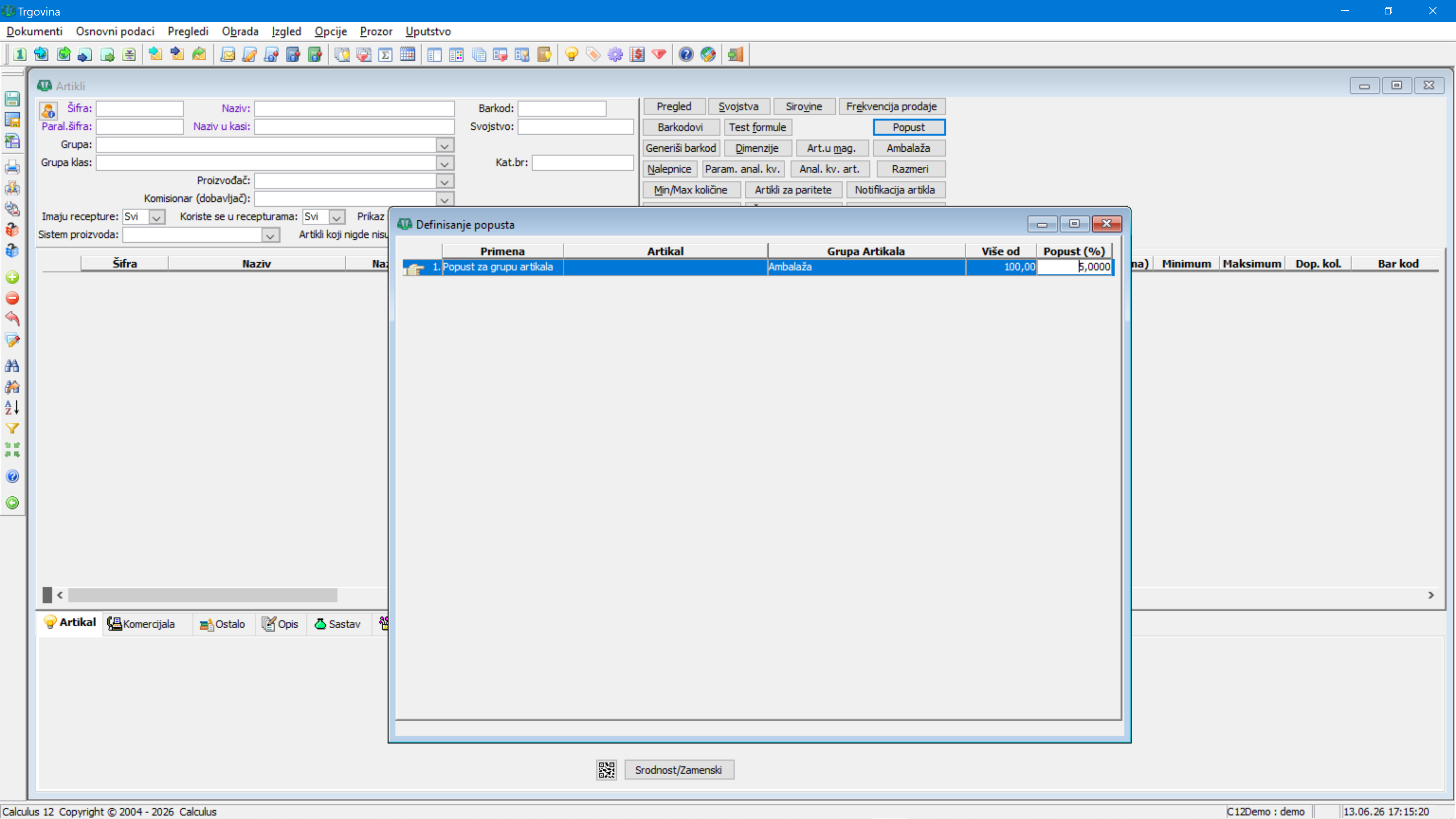This screenshot has width=1456, height=819.
Task: Click the binoculars search icon
Action: click(x=12, y=366)
